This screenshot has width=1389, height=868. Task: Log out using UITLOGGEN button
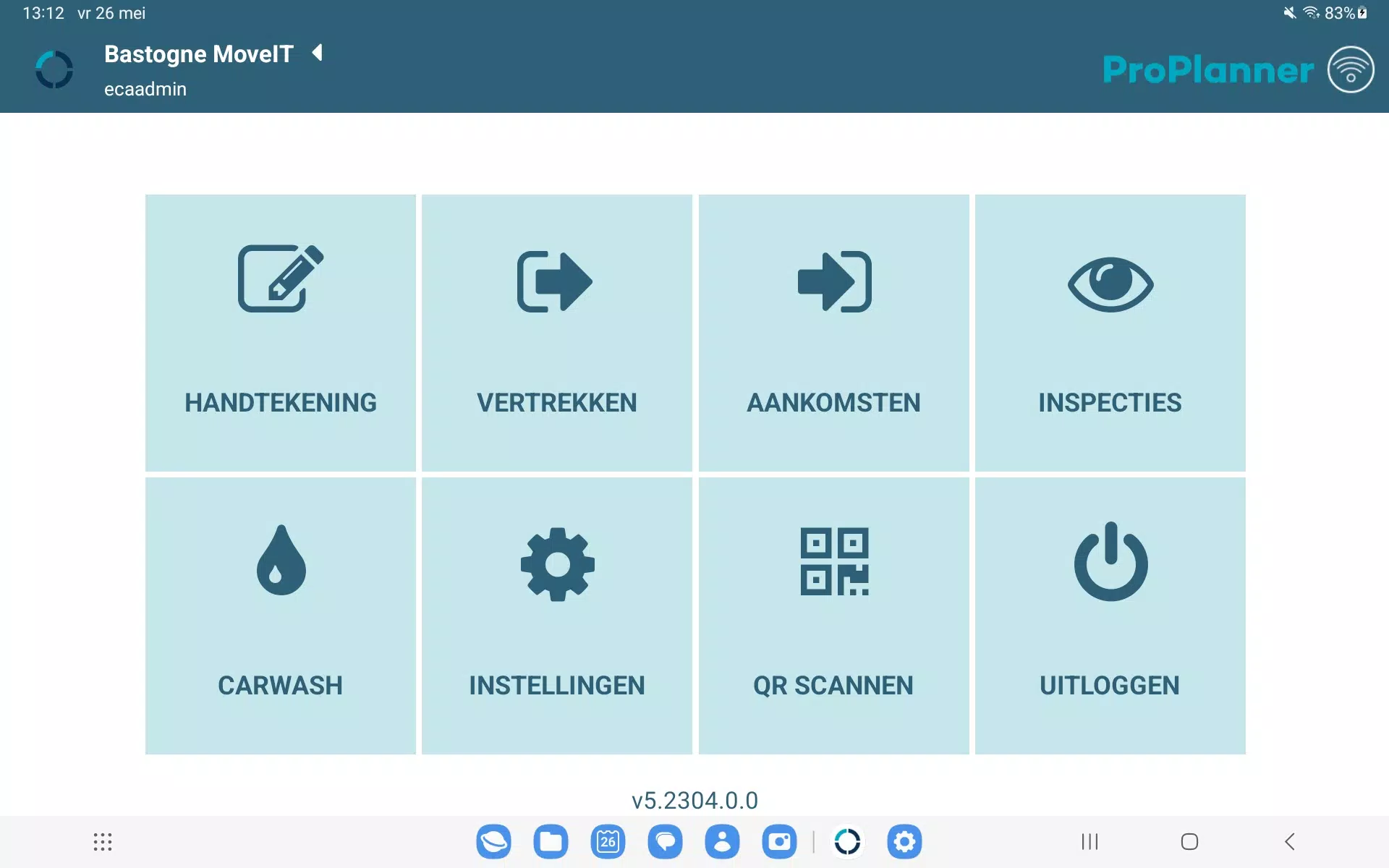[1109, 615]
